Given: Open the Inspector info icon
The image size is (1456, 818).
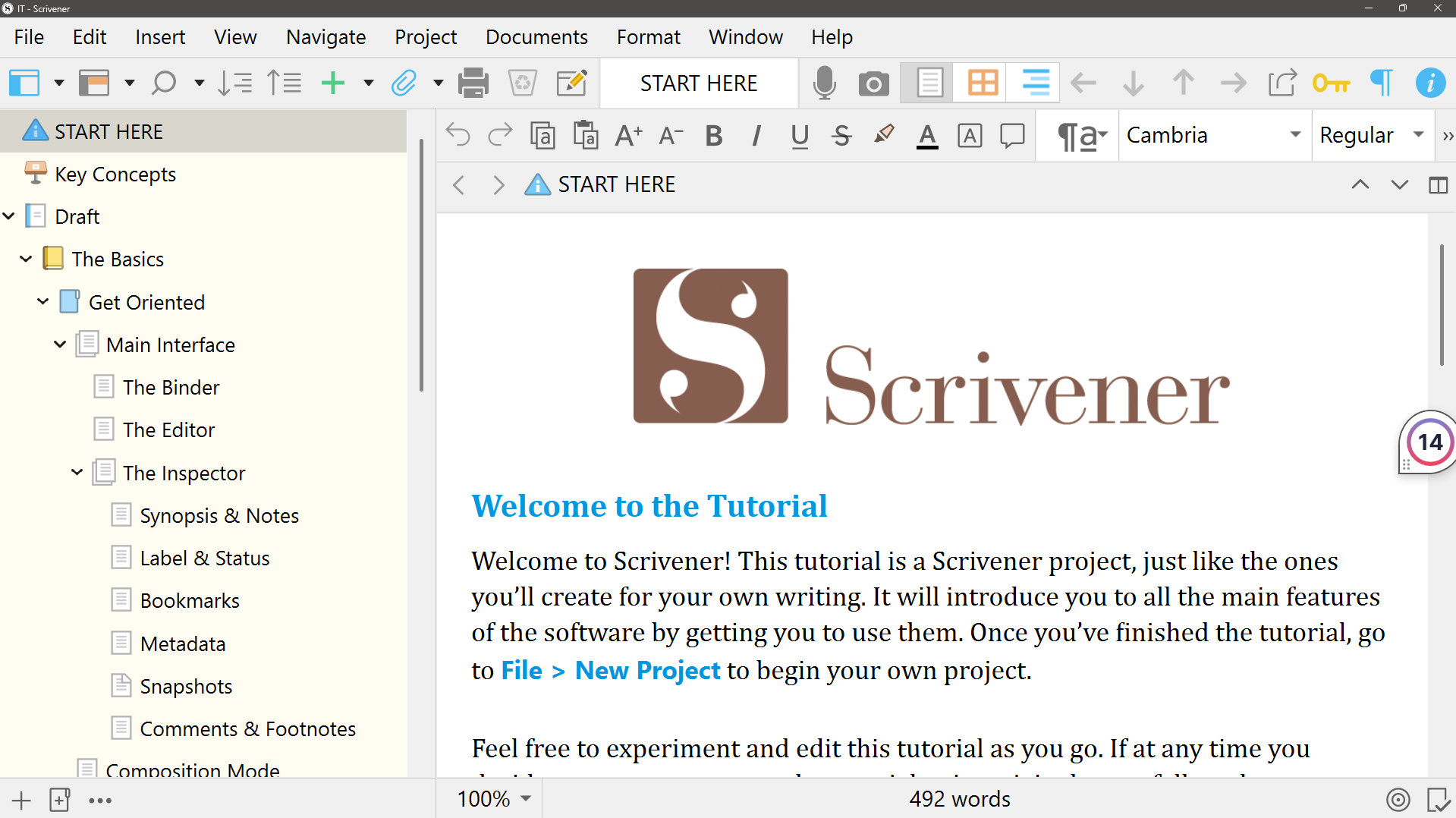Looking at the screenshot, I should [1430, 82].
